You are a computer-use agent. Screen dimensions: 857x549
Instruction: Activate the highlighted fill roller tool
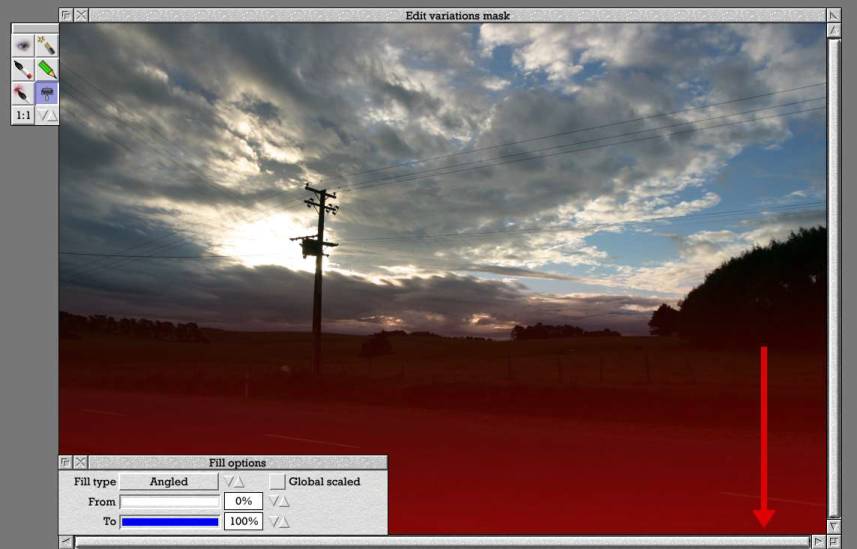tap(47, 93)
